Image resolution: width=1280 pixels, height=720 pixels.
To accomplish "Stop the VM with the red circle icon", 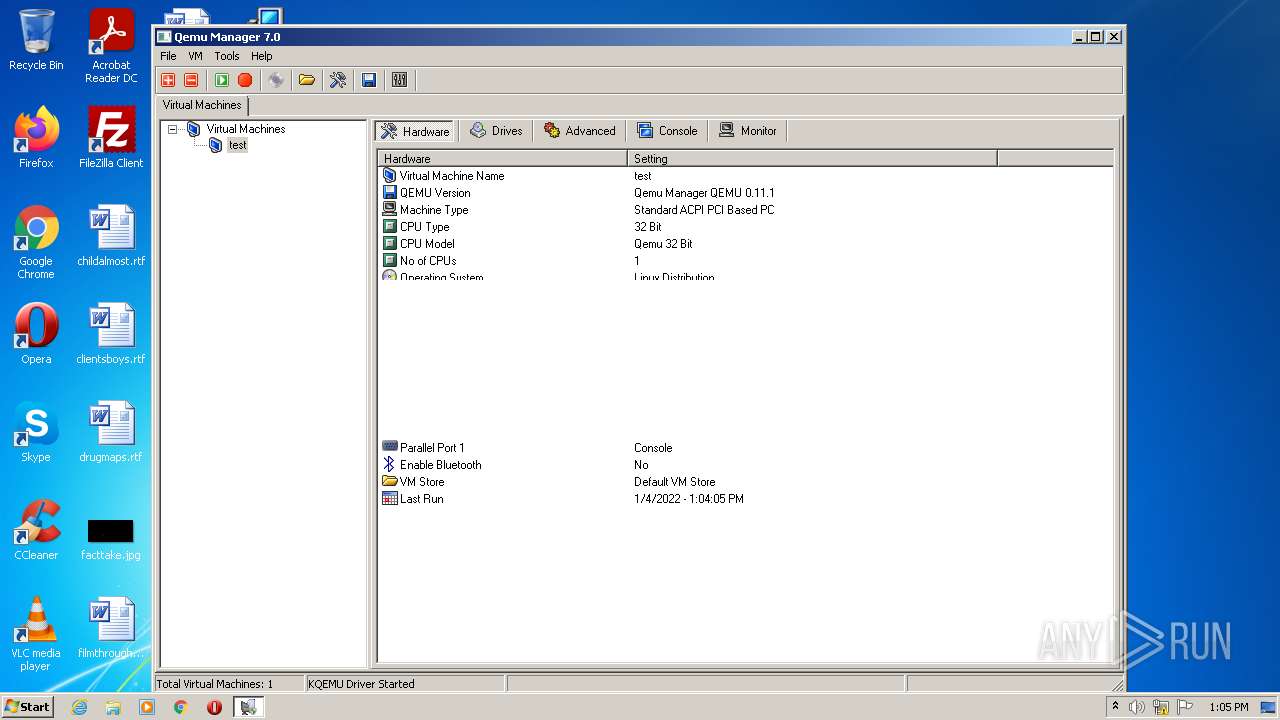I will point(245,80).
